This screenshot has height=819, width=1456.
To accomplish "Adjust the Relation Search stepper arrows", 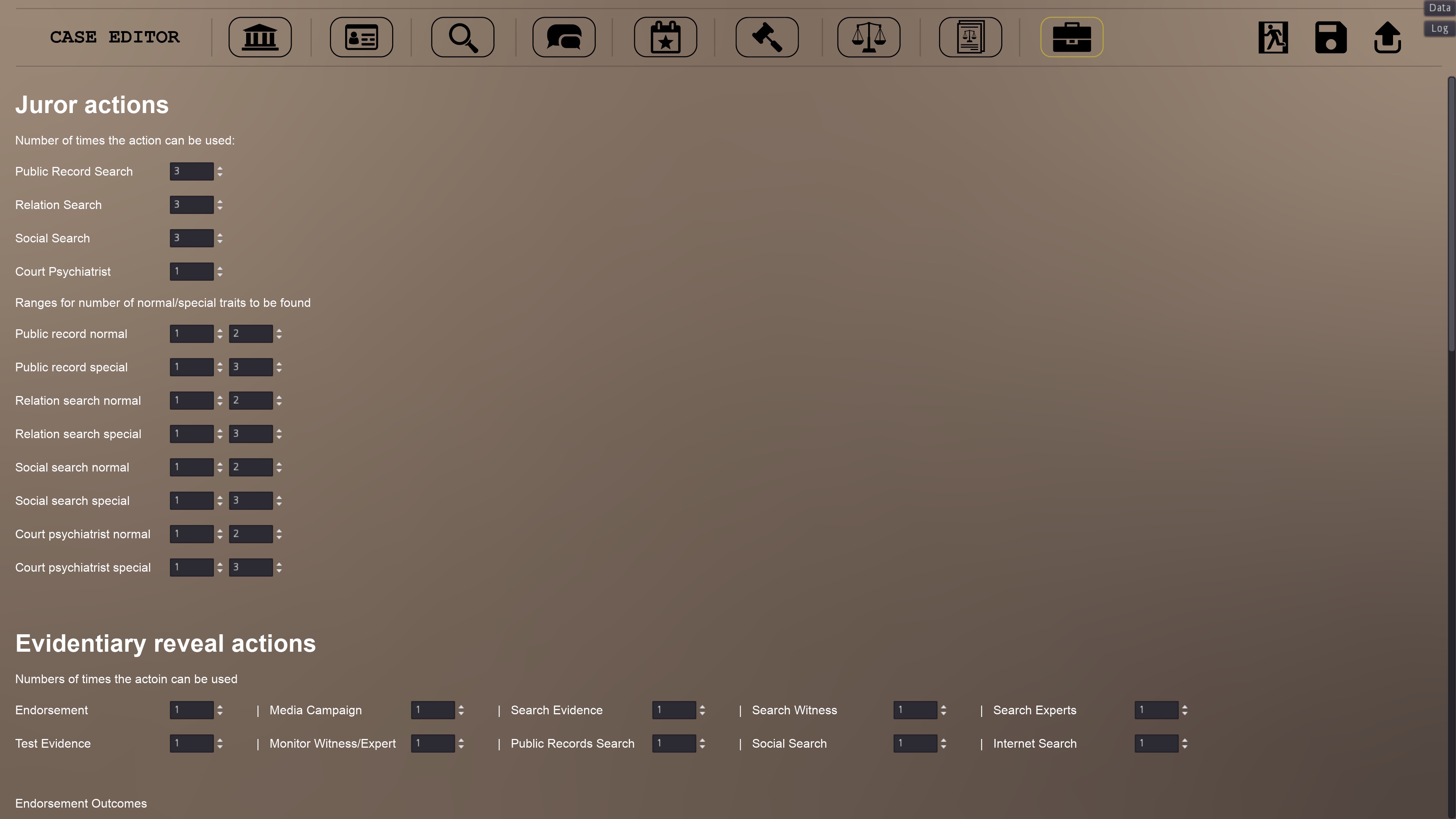I will [x=220, y=204].
